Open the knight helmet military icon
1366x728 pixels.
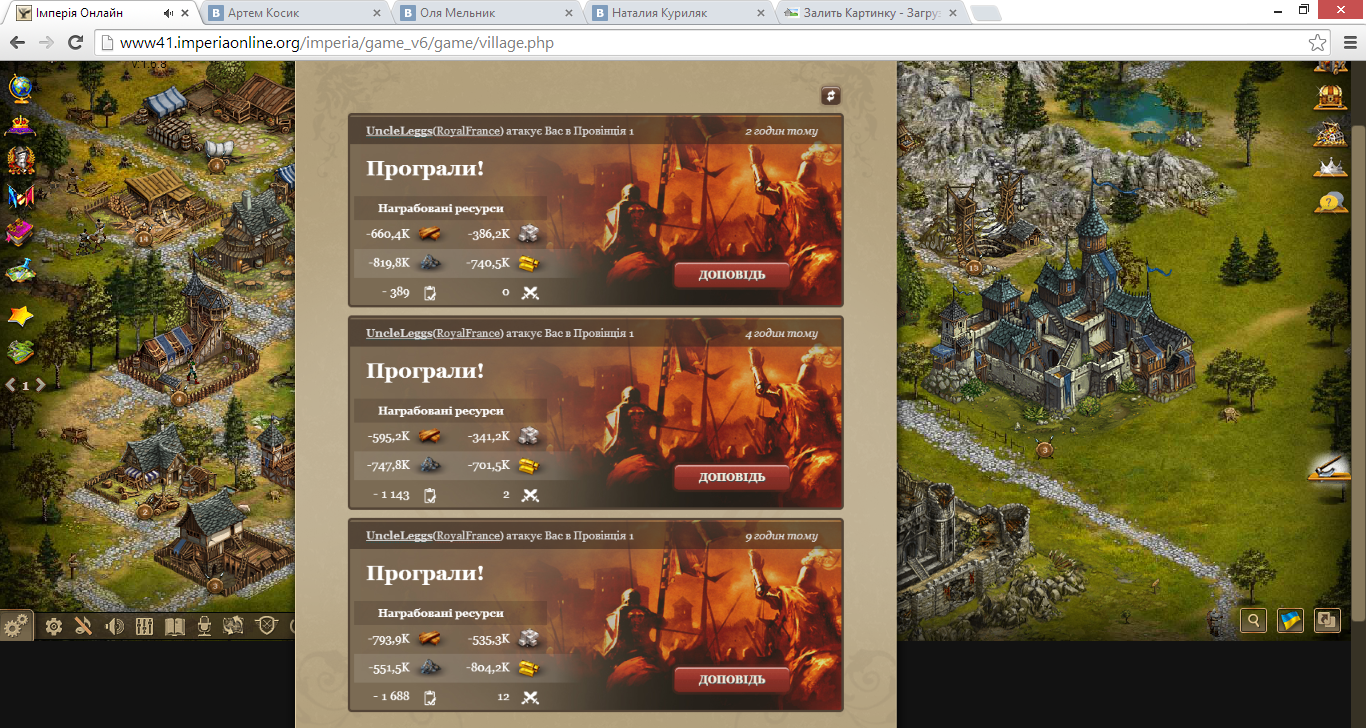coord(20,161)
